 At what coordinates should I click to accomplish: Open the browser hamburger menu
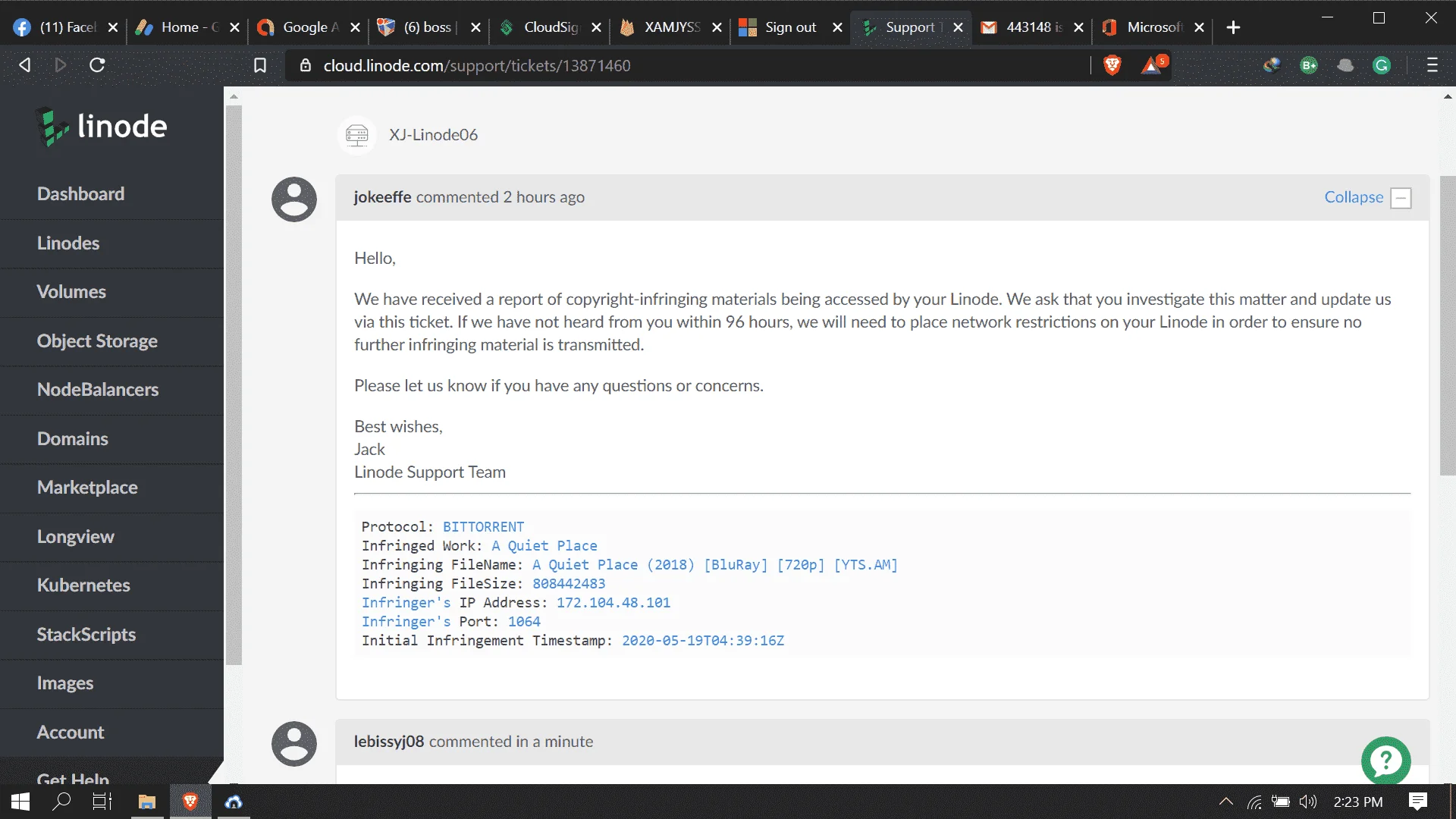[1432, 65]
